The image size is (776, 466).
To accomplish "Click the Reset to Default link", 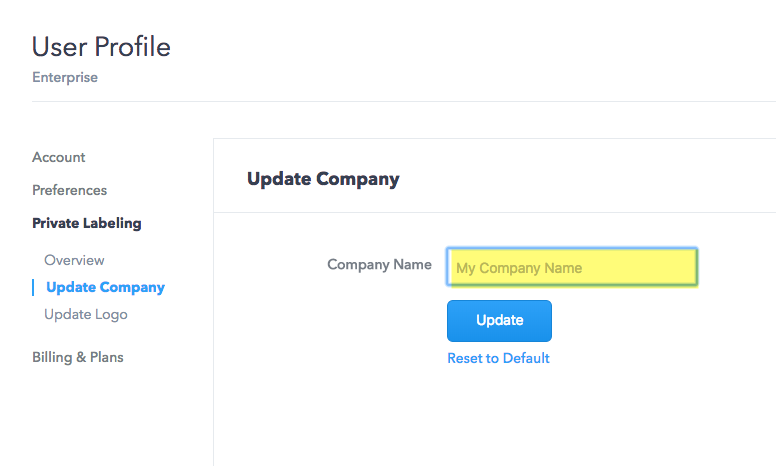I will (498, 358).
